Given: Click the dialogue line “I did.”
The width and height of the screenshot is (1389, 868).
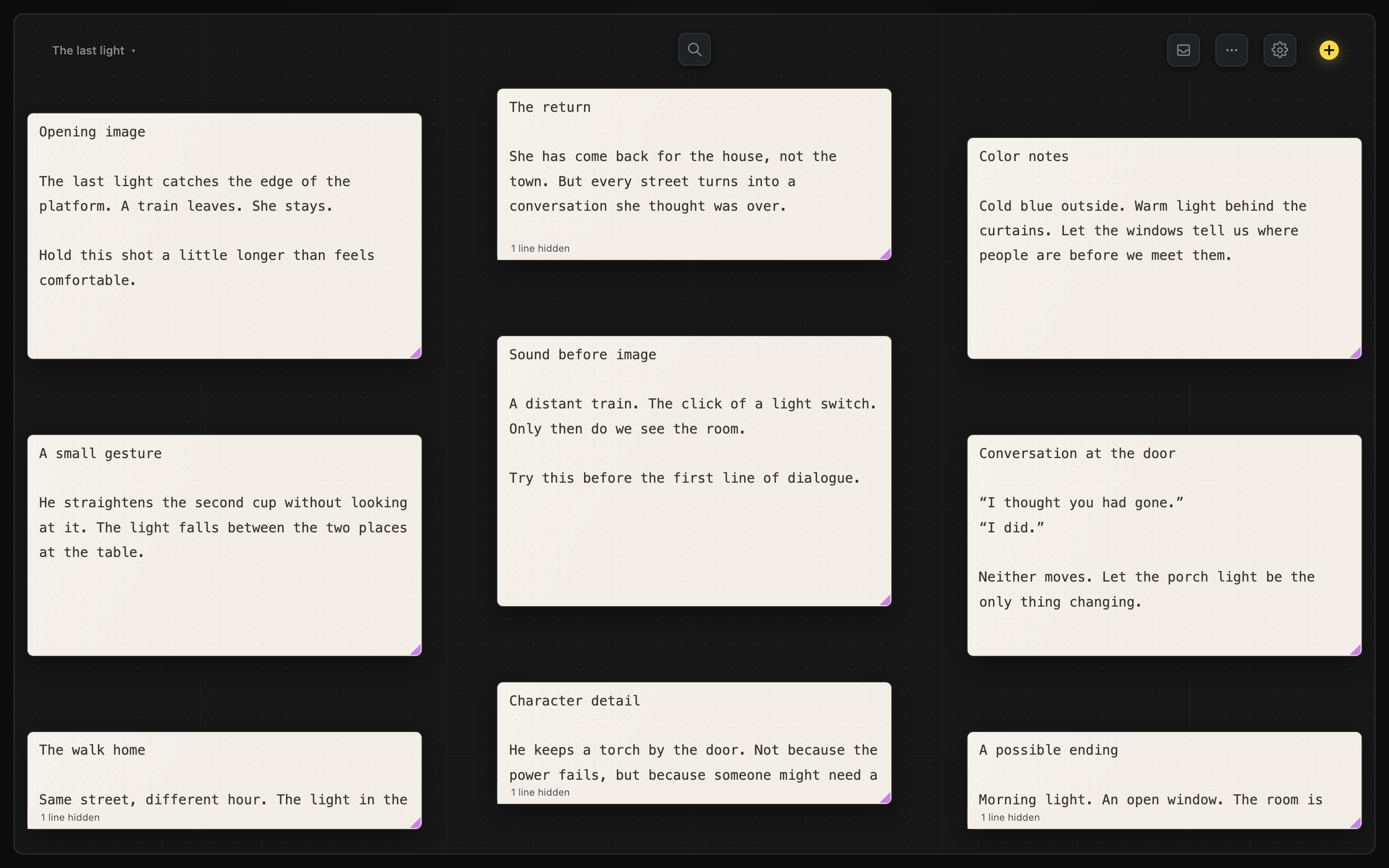Looking at the screenshot, I should [x=1011, y=528].
